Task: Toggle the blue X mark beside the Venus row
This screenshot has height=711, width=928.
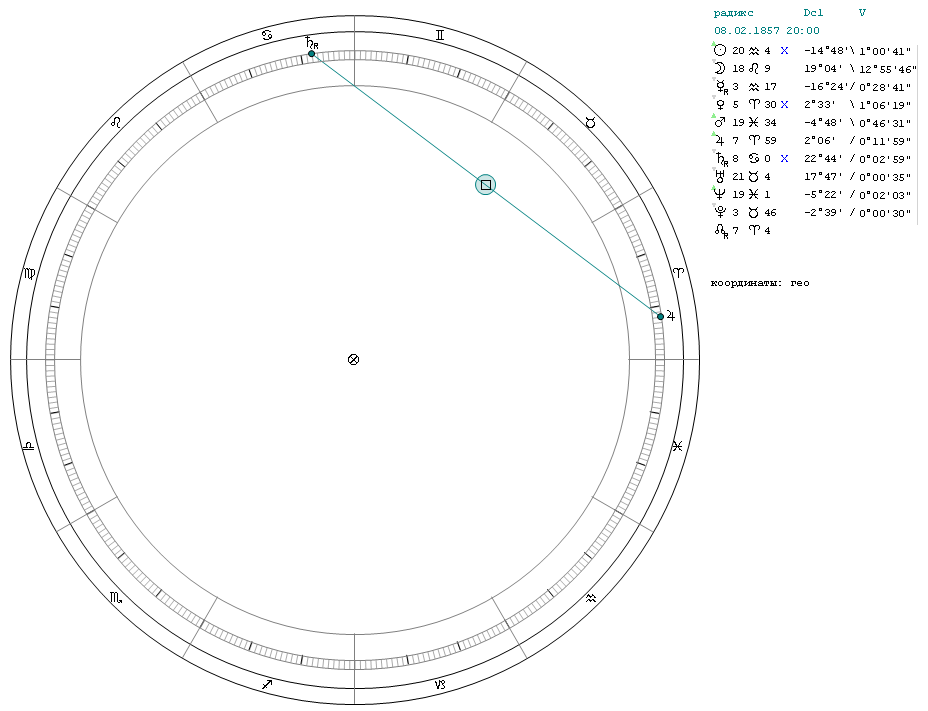Action: click(784, 105)
